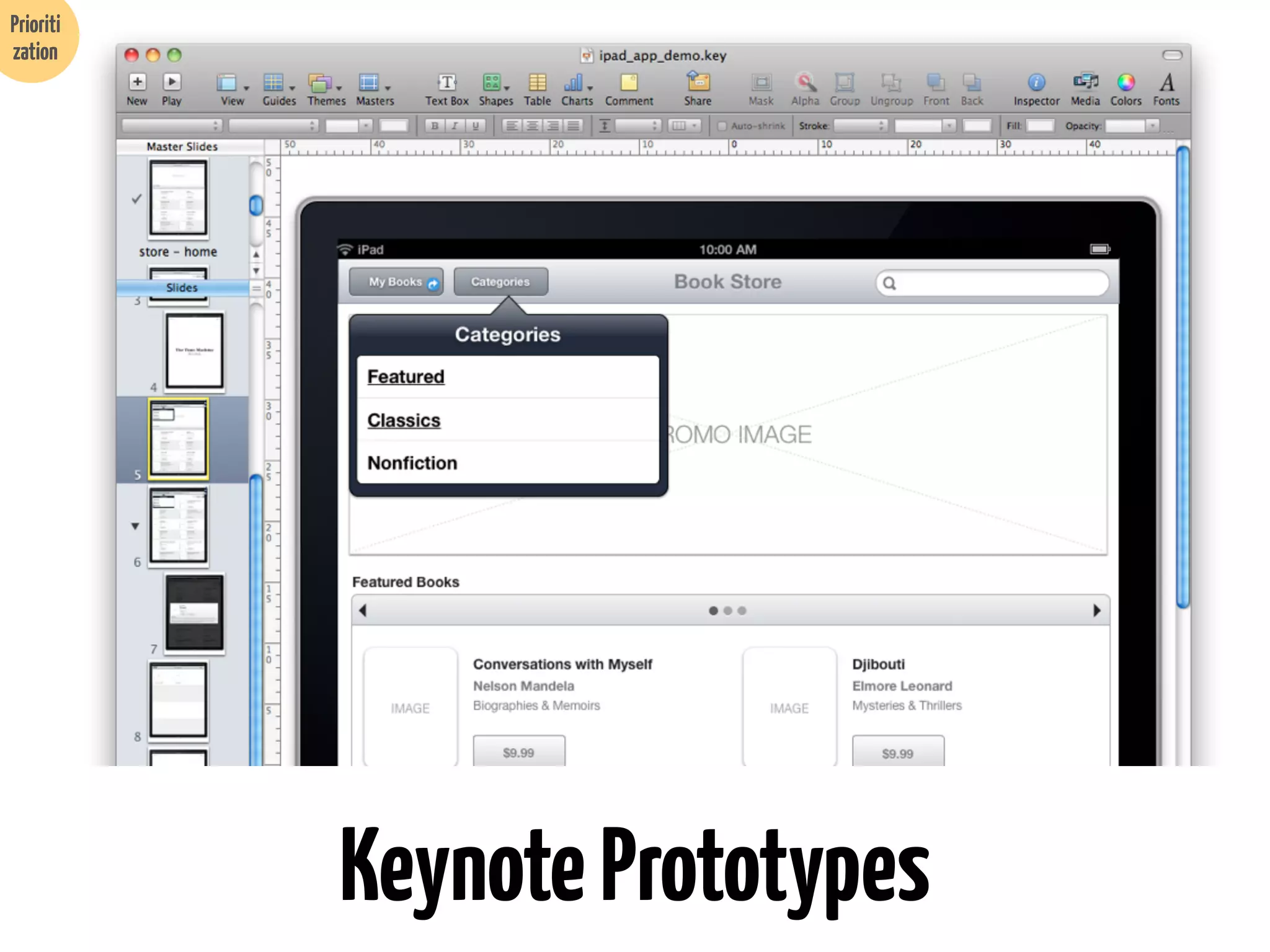Click the Book Store search field
The image size is (1270, 952).
[992, 283]
